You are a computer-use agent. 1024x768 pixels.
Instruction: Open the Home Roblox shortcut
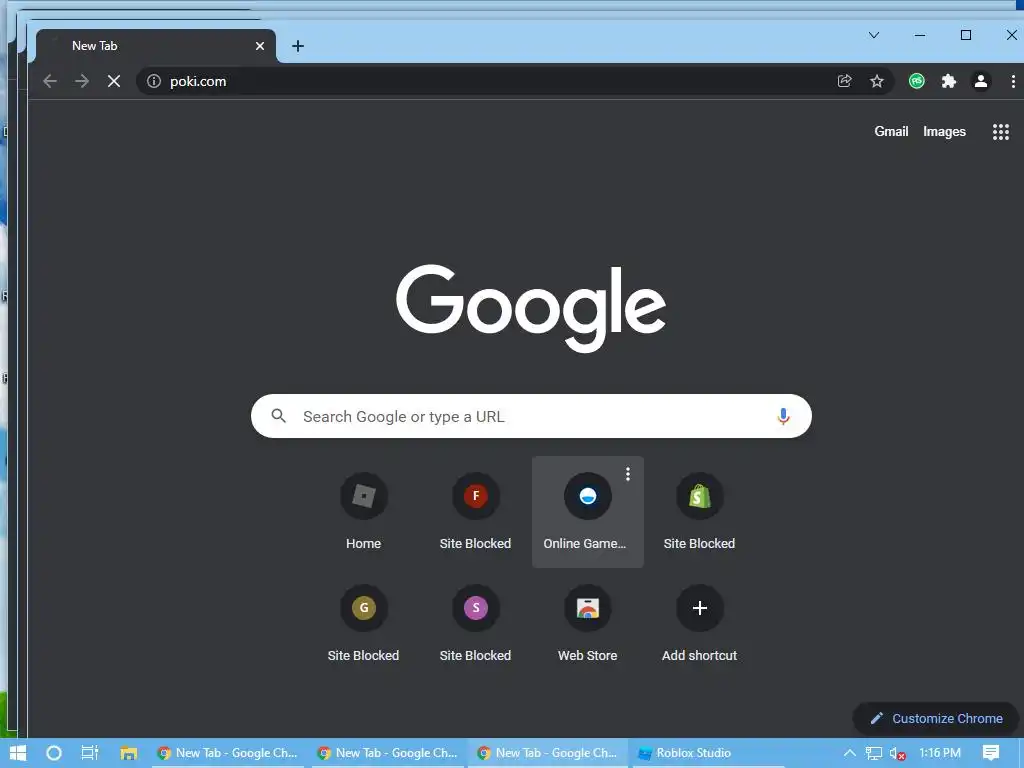tap(364, 511)
